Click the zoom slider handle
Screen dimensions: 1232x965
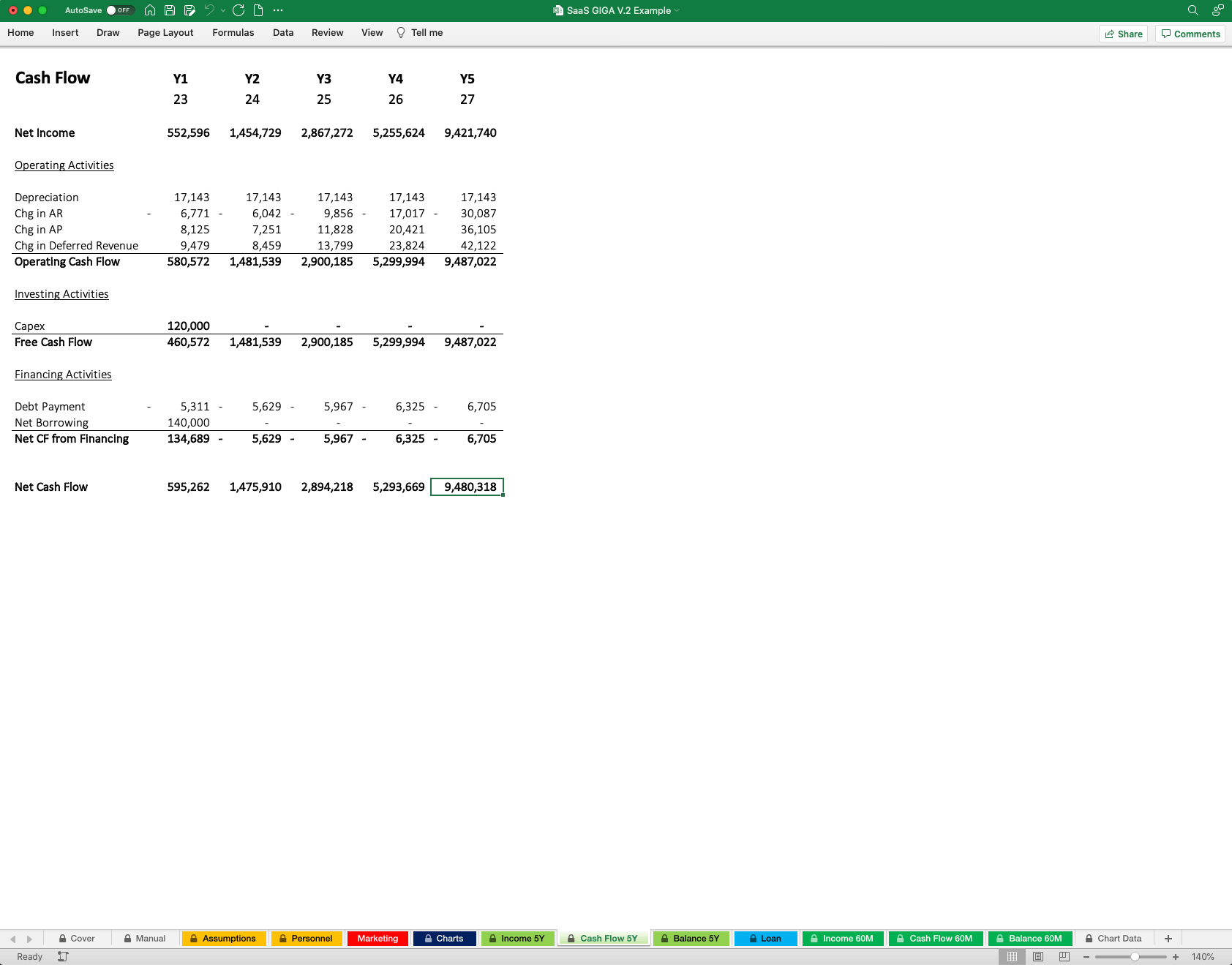pos(1135,957)
